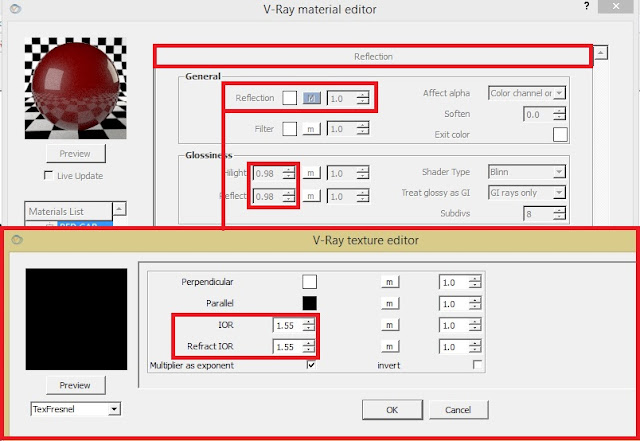This screenshot has width=640, height=441.
Task: Adjust the Soften spinner arrows
Action: (559, 115)
